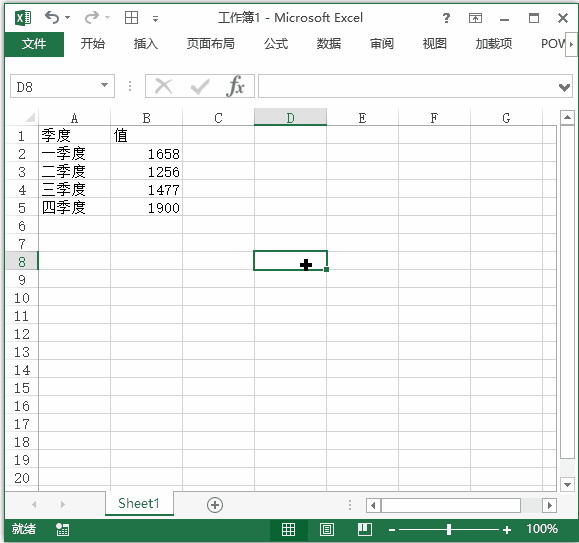Switch to Normal view

click(288, 529)
